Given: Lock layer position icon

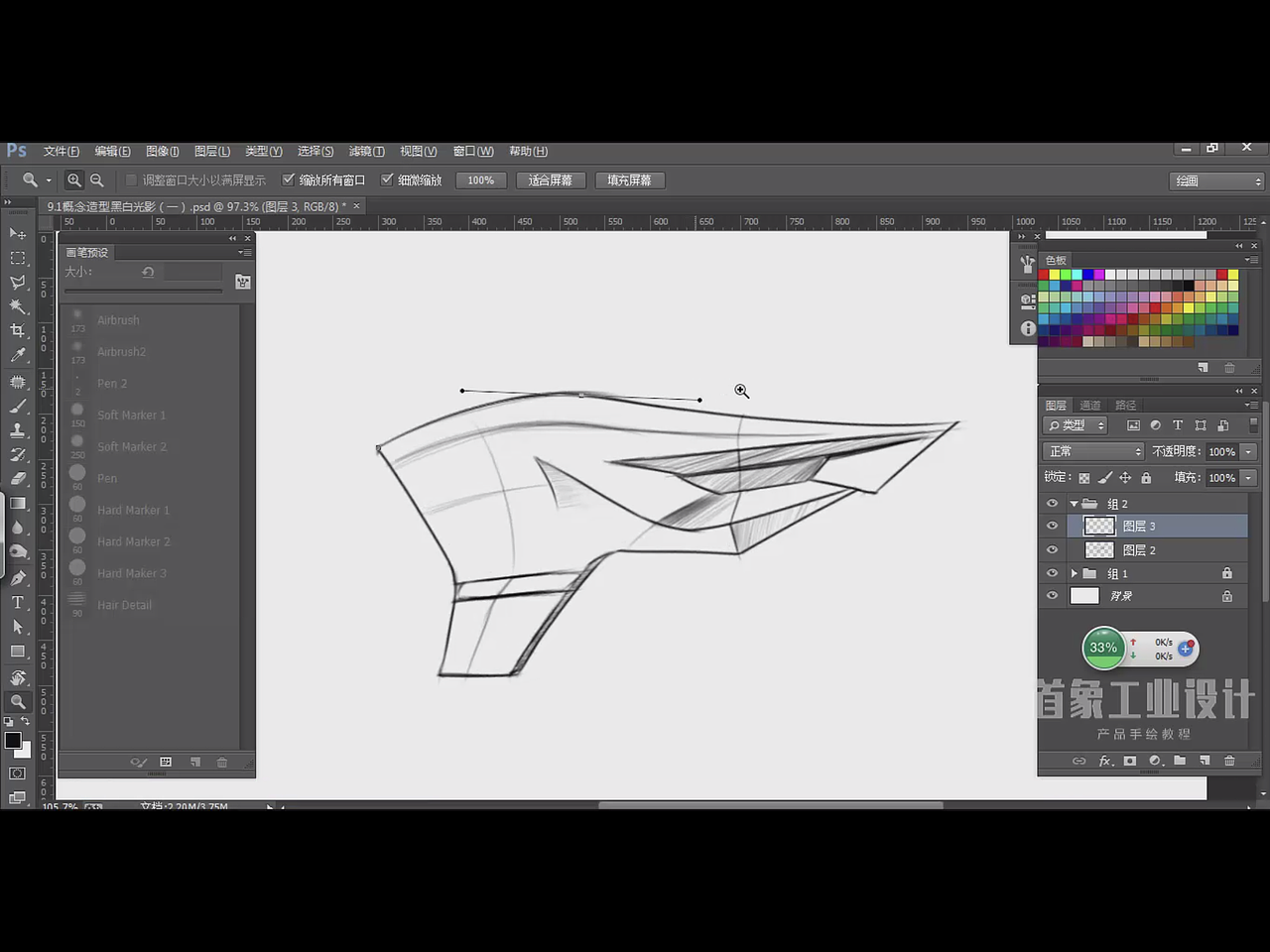Looking at the screenshot, I should [1125, 478].
